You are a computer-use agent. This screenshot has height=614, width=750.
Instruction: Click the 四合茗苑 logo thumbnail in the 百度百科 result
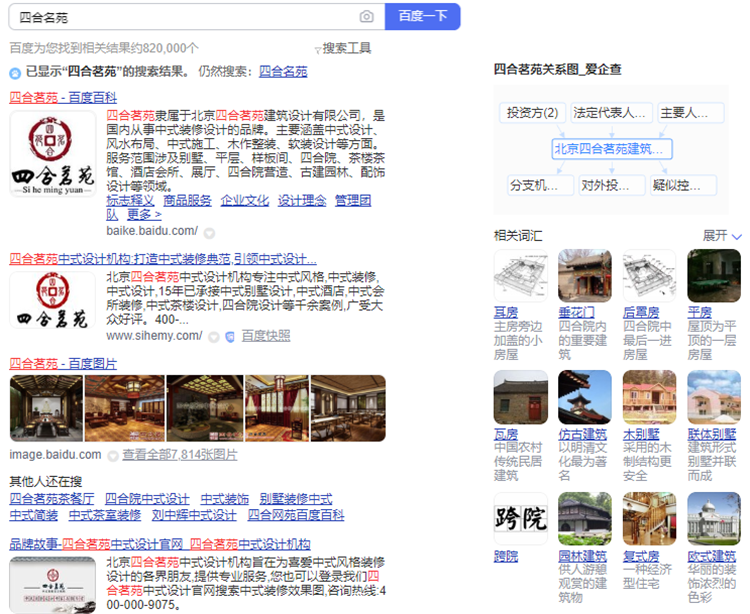click(53, 154)
